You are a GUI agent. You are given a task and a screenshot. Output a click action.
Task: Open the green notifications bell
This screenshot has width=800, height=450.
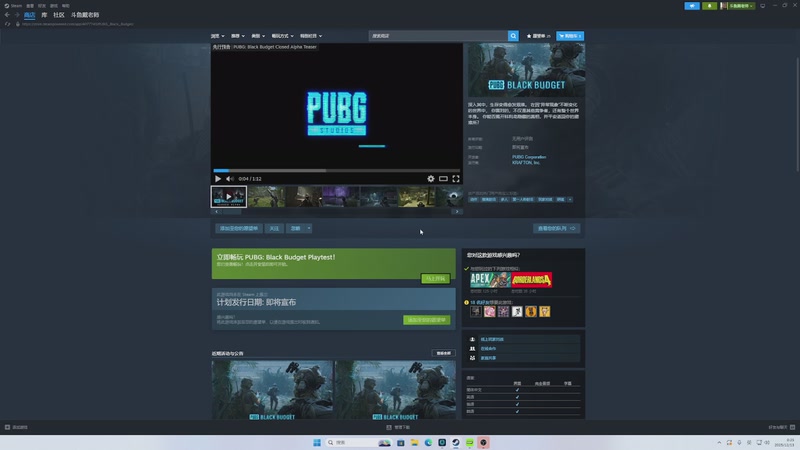pyautogui.click(x=709, y=6)
